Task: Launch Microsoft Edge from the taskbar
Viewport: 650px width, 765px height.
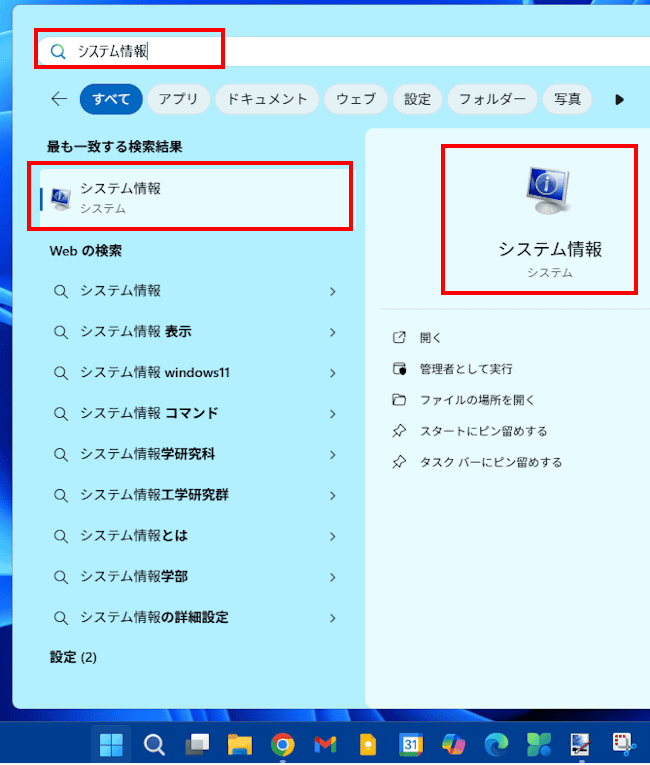Action: coord(496,745)
